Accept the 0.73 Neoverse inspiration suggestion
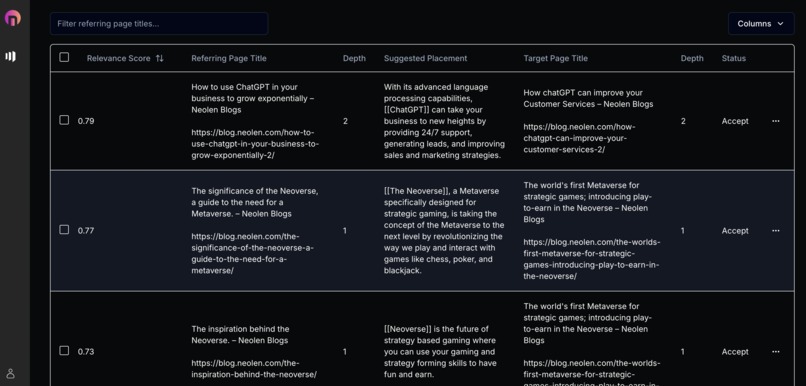The width and height of the screenshot is (806, 386). coord(735,352)
